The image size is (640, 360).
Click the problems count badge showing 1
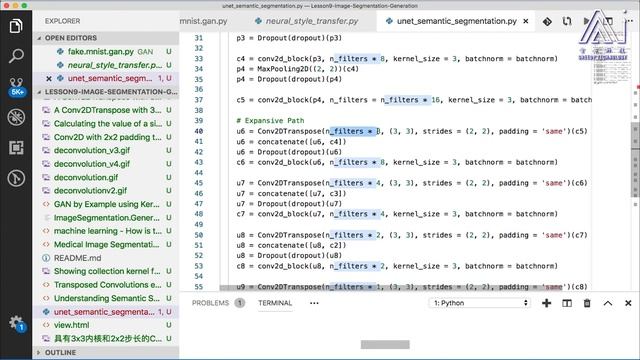click(x=240, y=303)
